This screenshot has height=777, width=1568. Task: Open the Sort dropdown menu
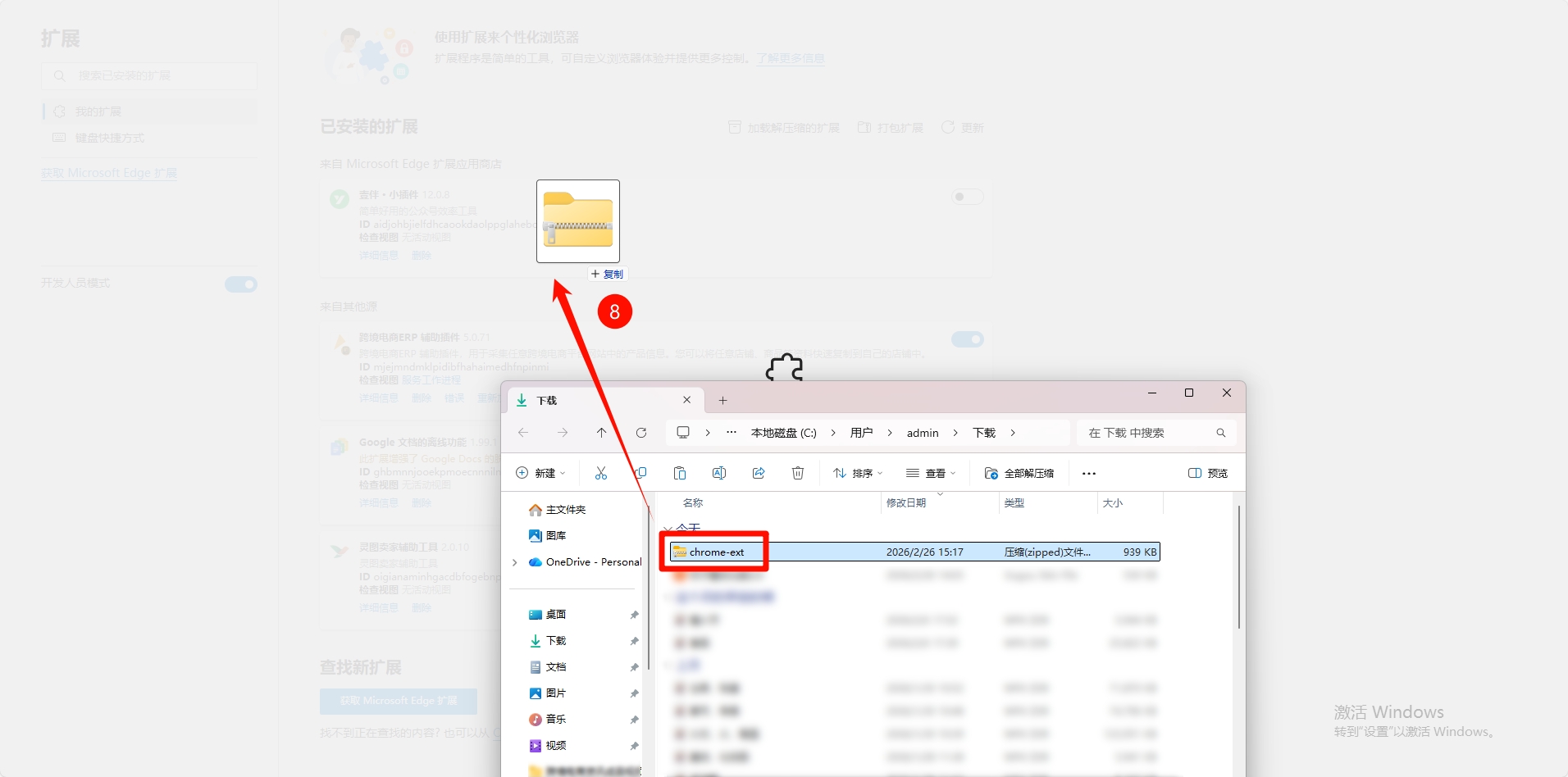point(858,473)
